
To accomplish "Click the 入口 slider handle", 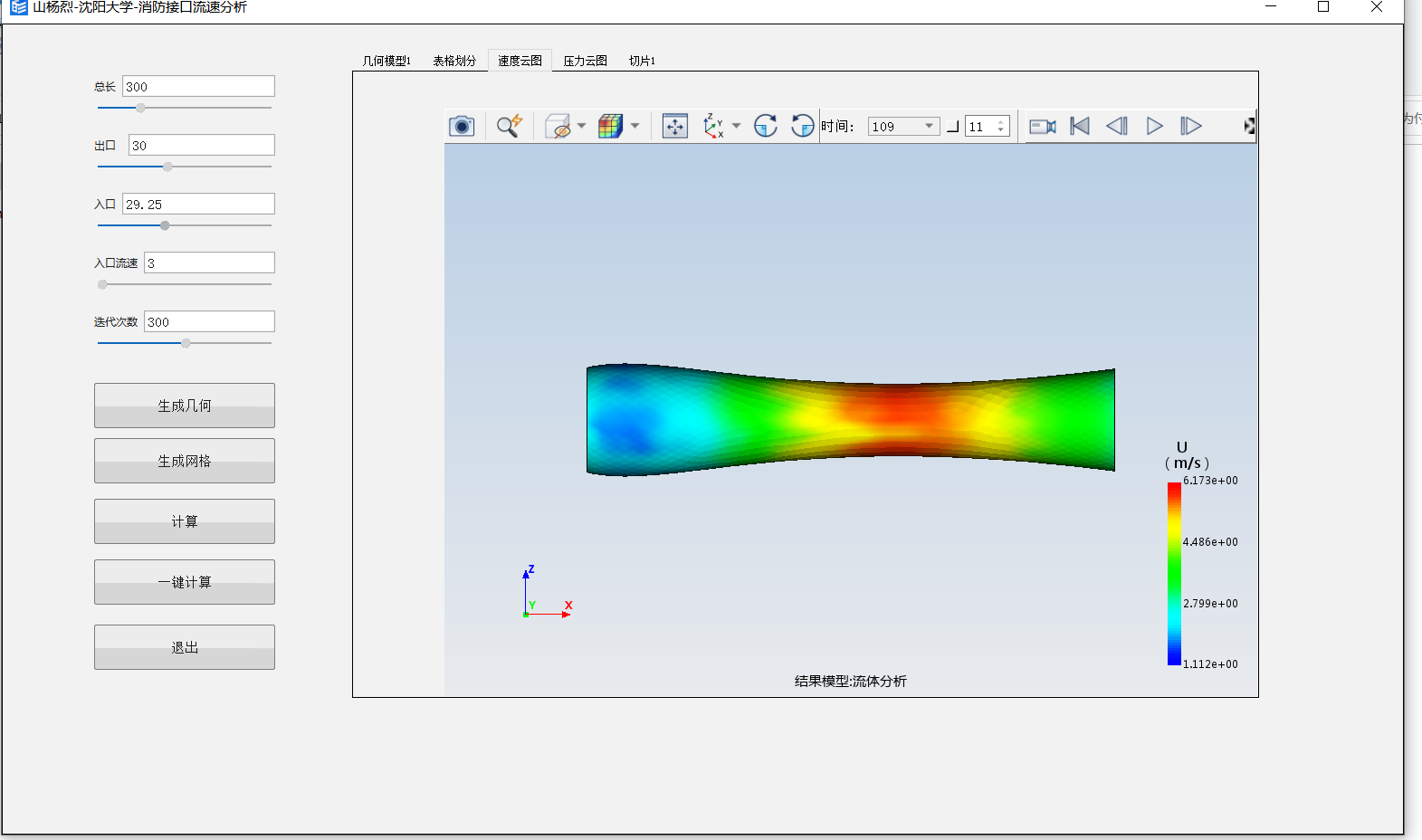I will pyautogui.click(x=165, y=225).
